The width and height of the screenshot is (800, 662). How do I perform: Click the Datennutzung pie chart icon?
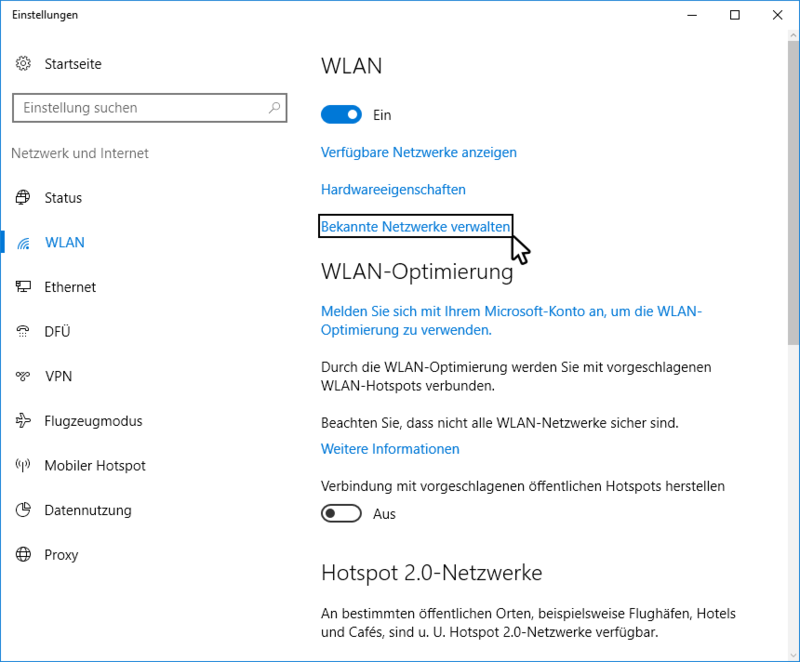23,510
